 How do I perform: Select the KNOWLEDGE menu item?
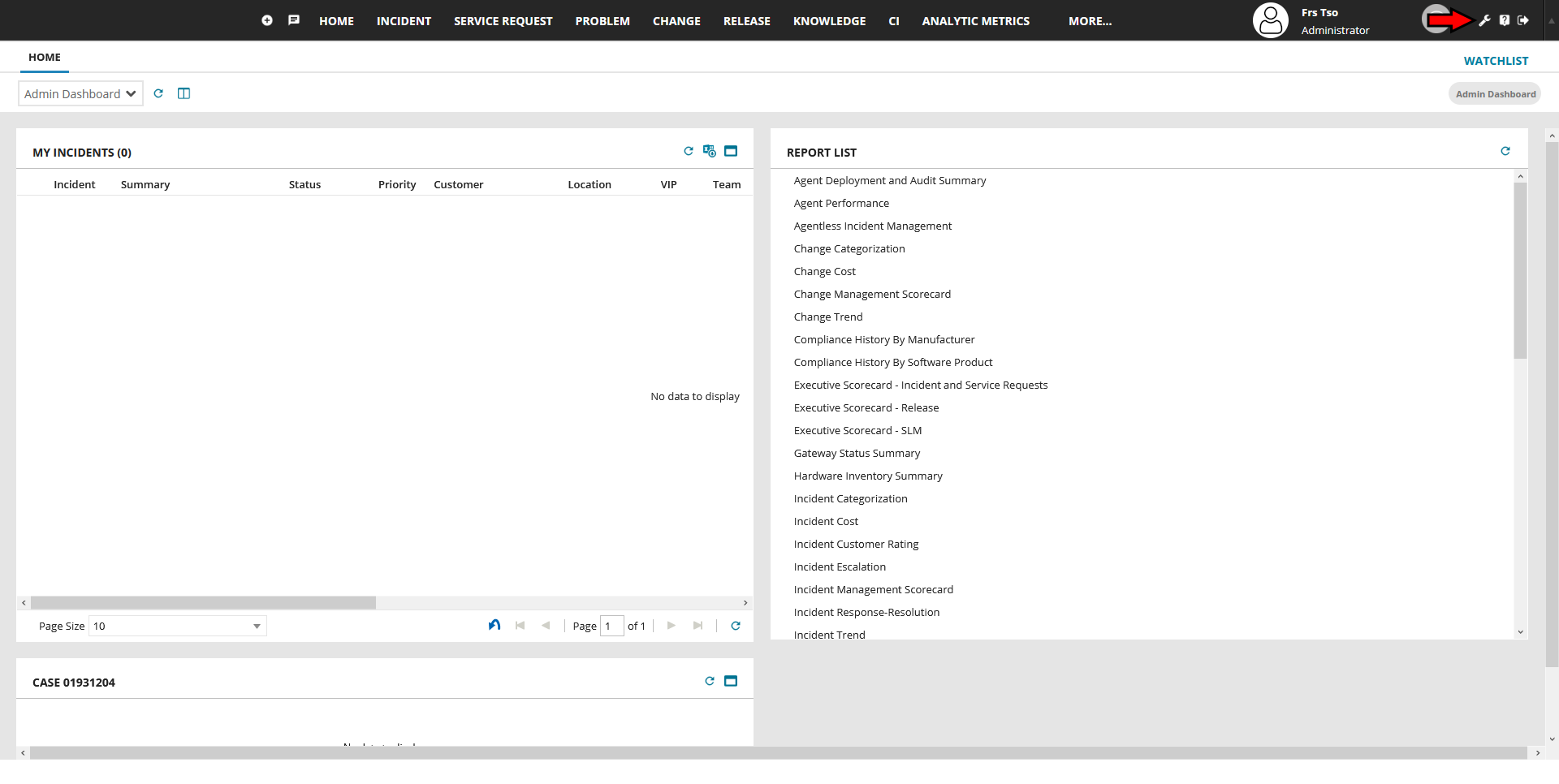tap(829, 21)
